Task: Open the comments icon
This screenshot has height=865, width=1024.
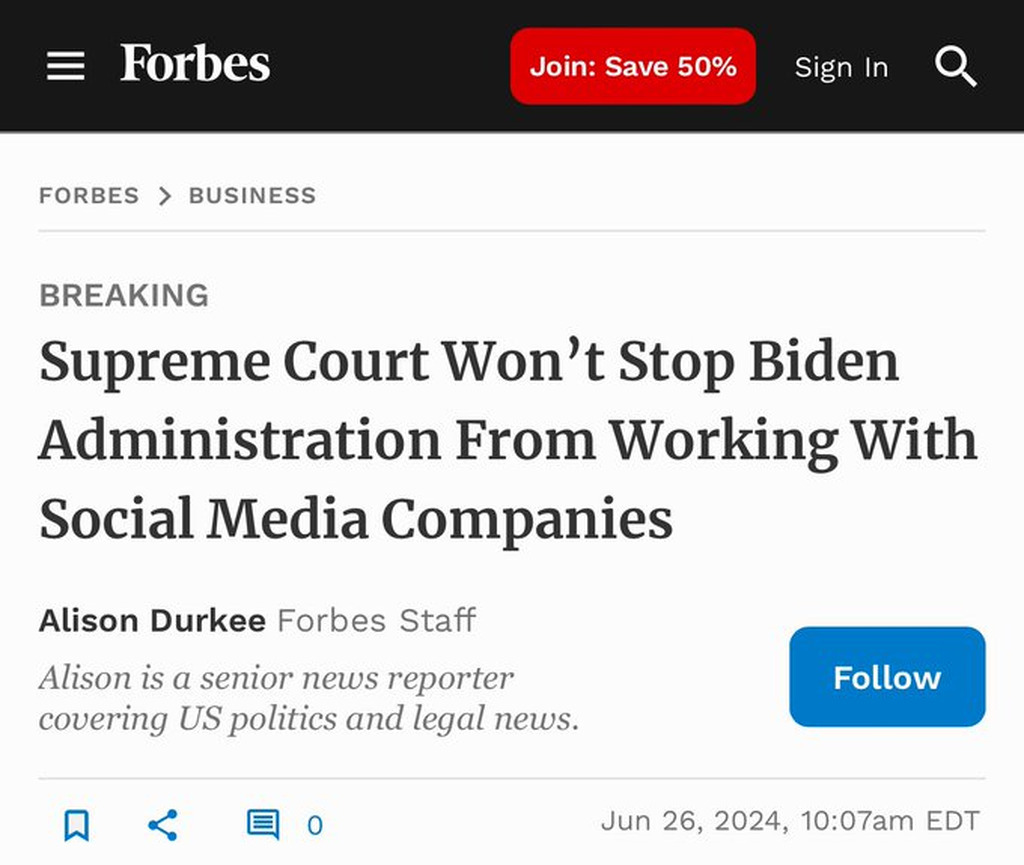Action: coord(263,825)
